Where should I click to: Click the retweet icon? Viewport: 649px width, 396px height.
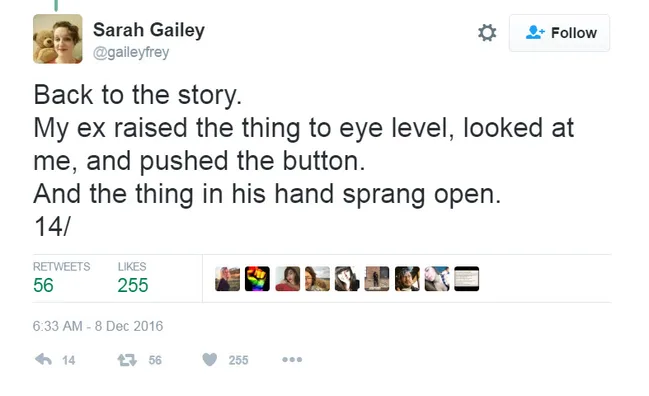click(127, 360)
